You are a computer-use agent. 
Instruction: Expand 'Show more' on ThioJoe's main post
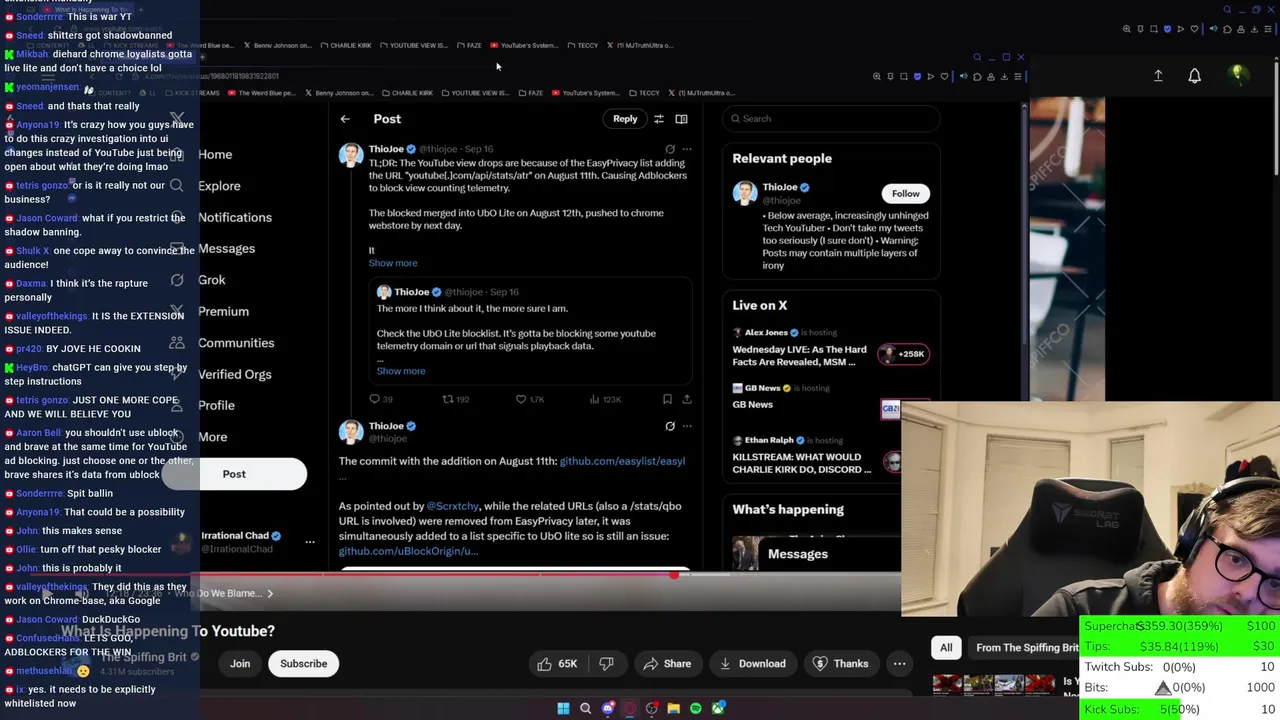pos(393,263)
